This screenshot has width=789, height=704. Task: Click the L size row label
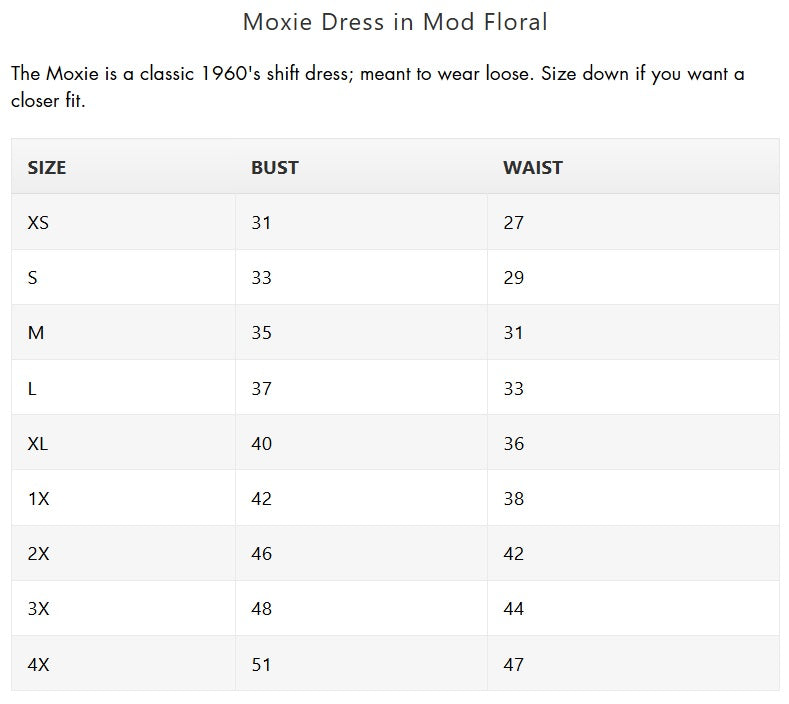point(32,388)
